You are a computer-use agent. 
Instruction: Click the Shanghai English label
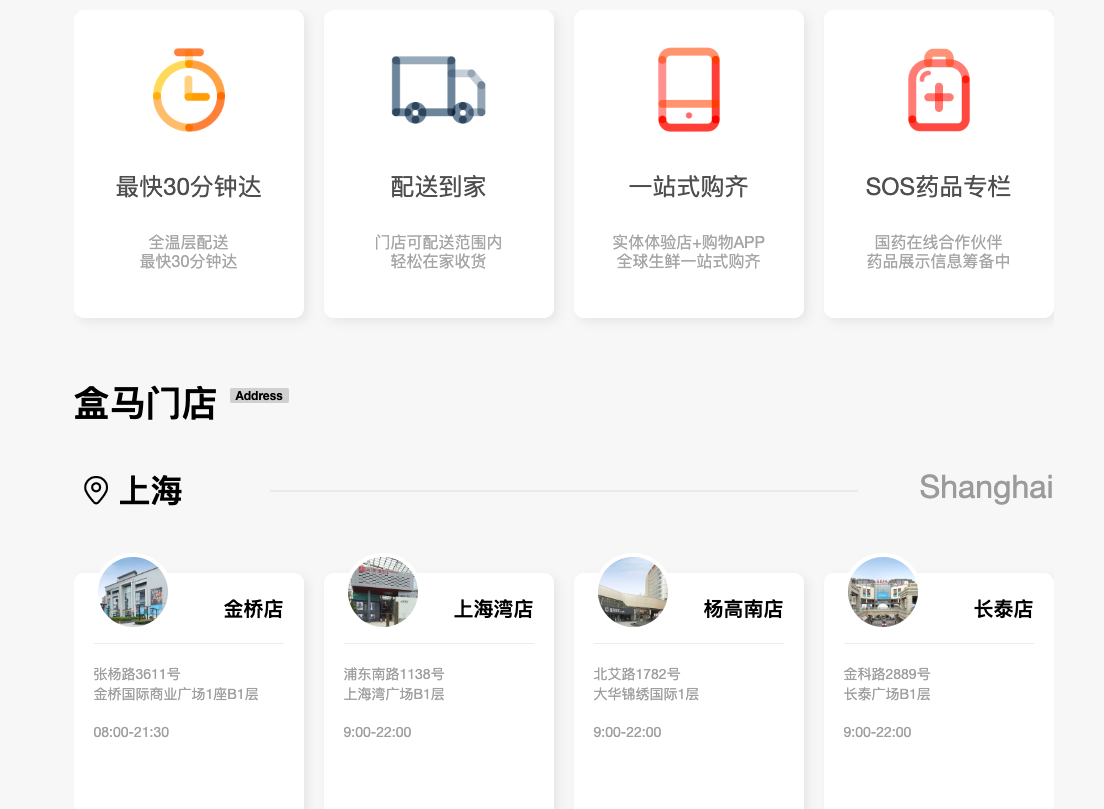coord(986,487)
